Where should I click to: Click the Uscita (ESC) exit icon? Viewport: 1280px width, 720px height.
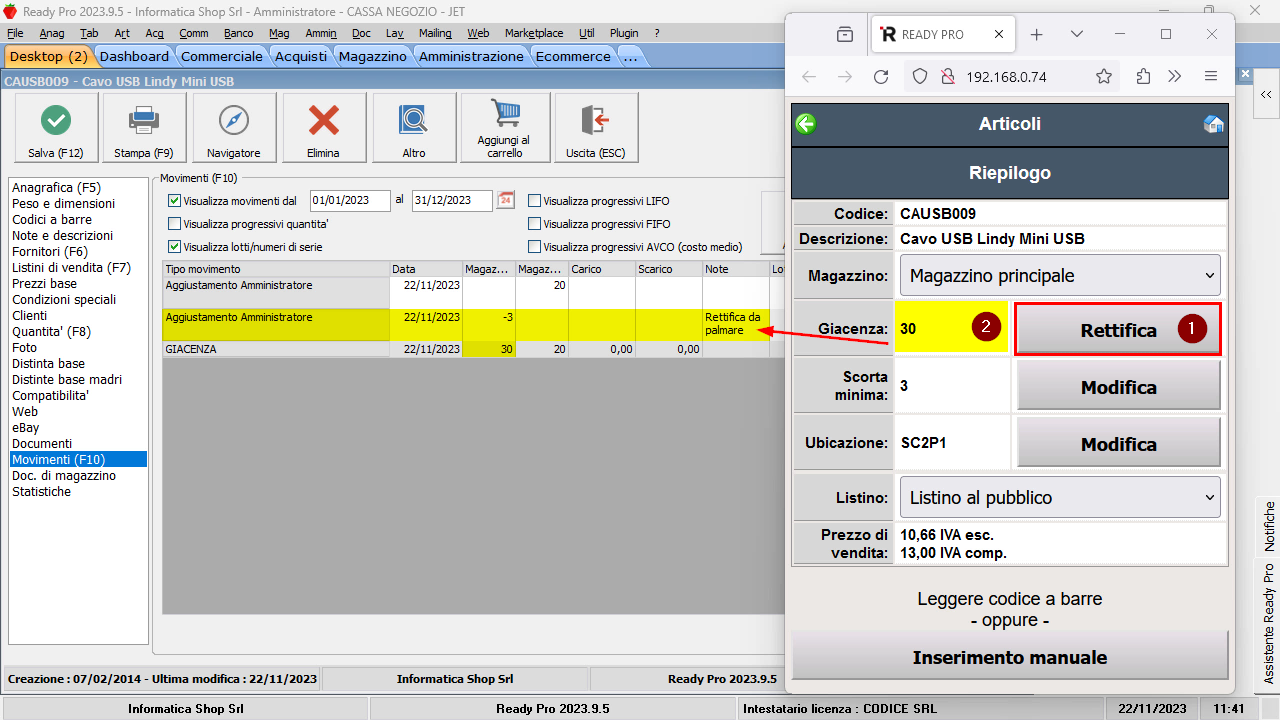596,121
